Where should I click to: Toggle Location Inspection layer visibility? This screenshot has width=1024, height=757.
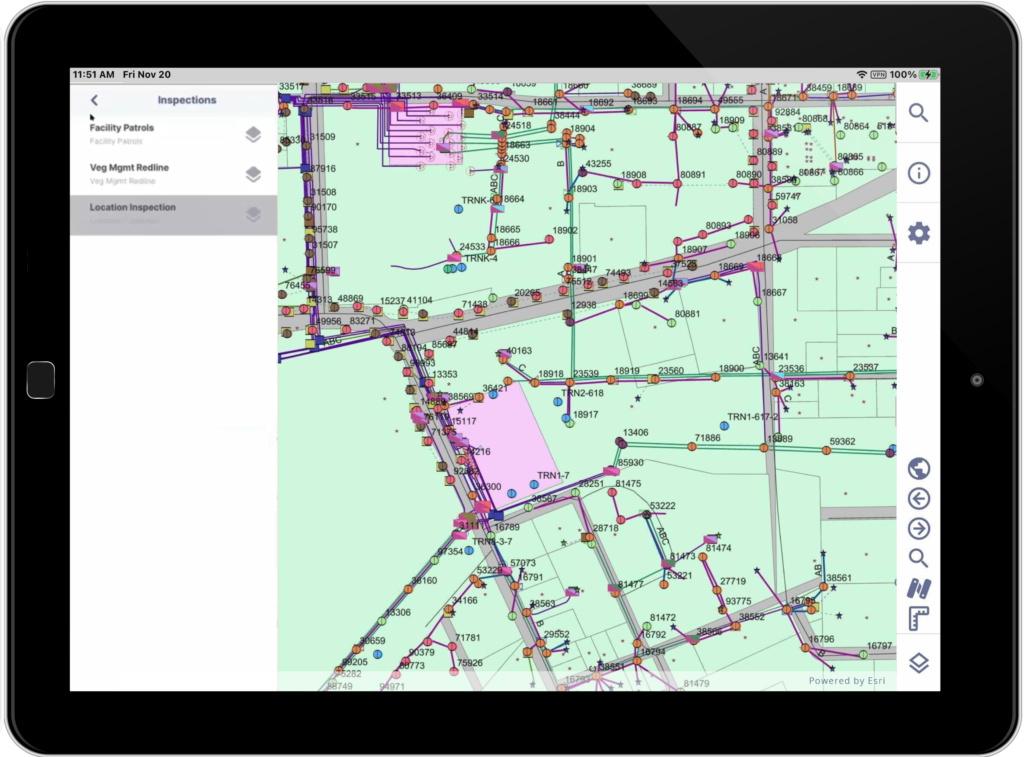pos(253,212)
